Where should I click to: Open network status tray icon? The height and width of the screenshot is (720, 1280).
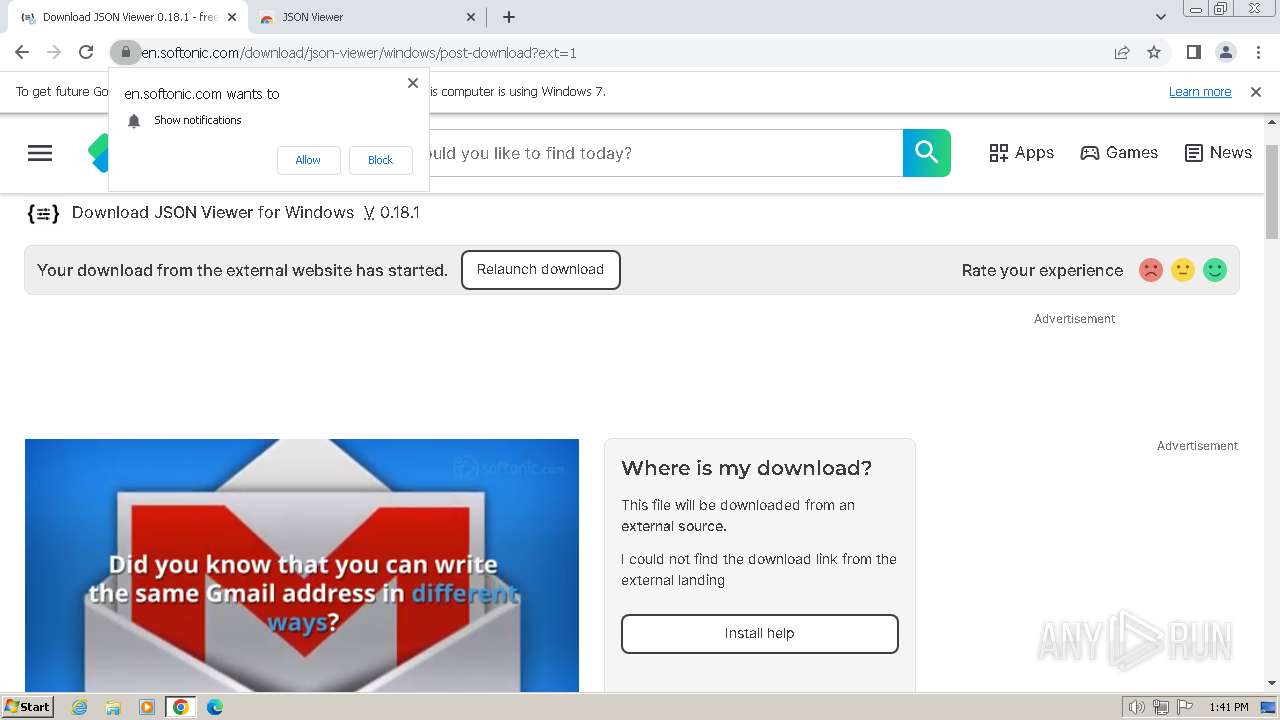(1160, 707)
